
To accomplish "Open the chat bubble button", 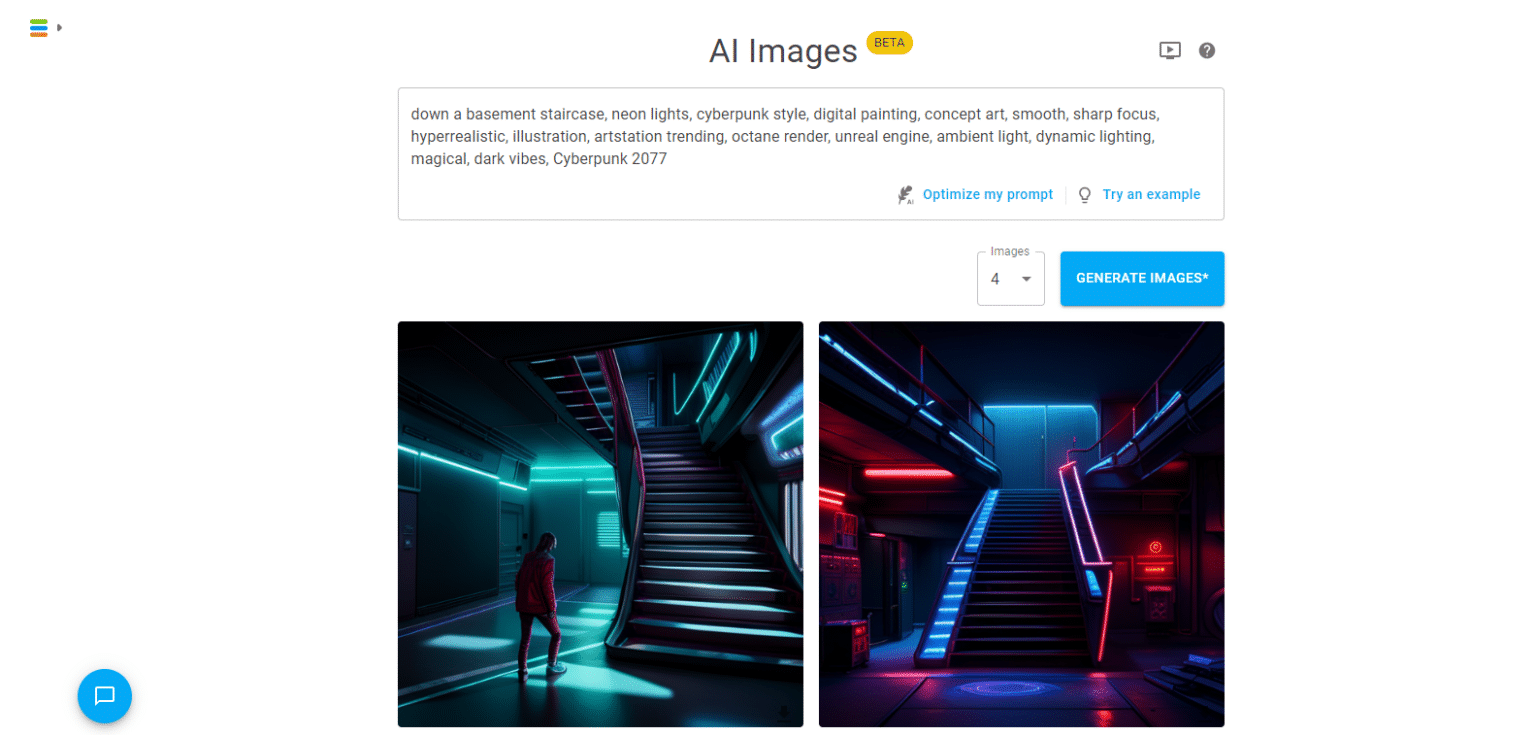I will click(x=105, y=696).
